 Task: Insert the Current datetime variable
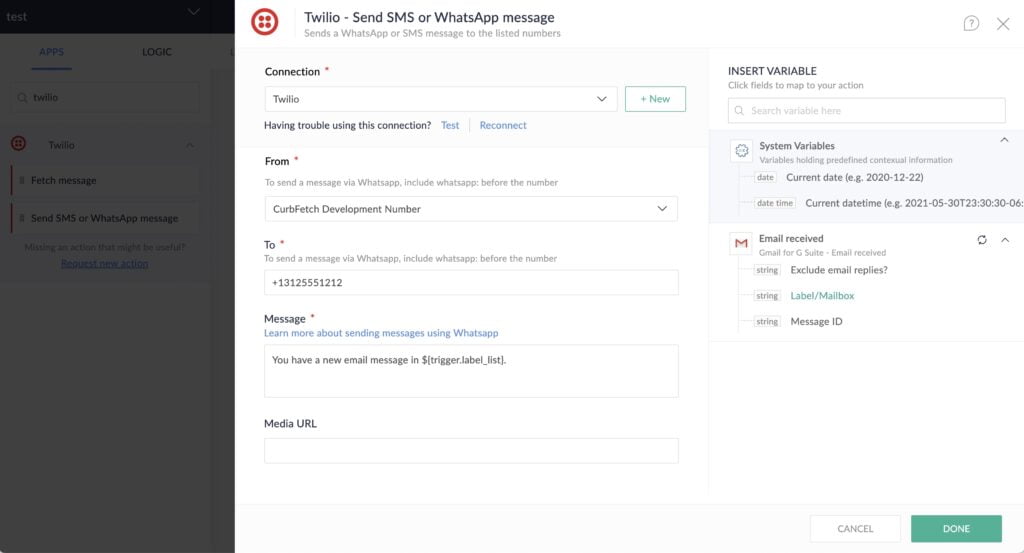click(914, 203)
